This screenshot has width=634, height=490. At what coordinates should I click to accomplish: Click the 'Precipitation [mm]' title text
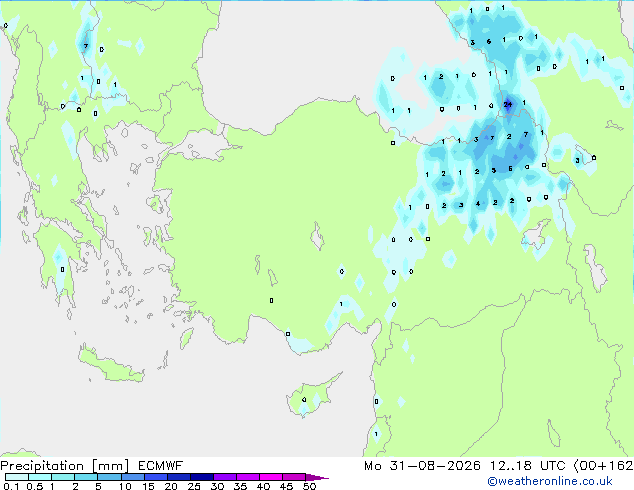64,466
